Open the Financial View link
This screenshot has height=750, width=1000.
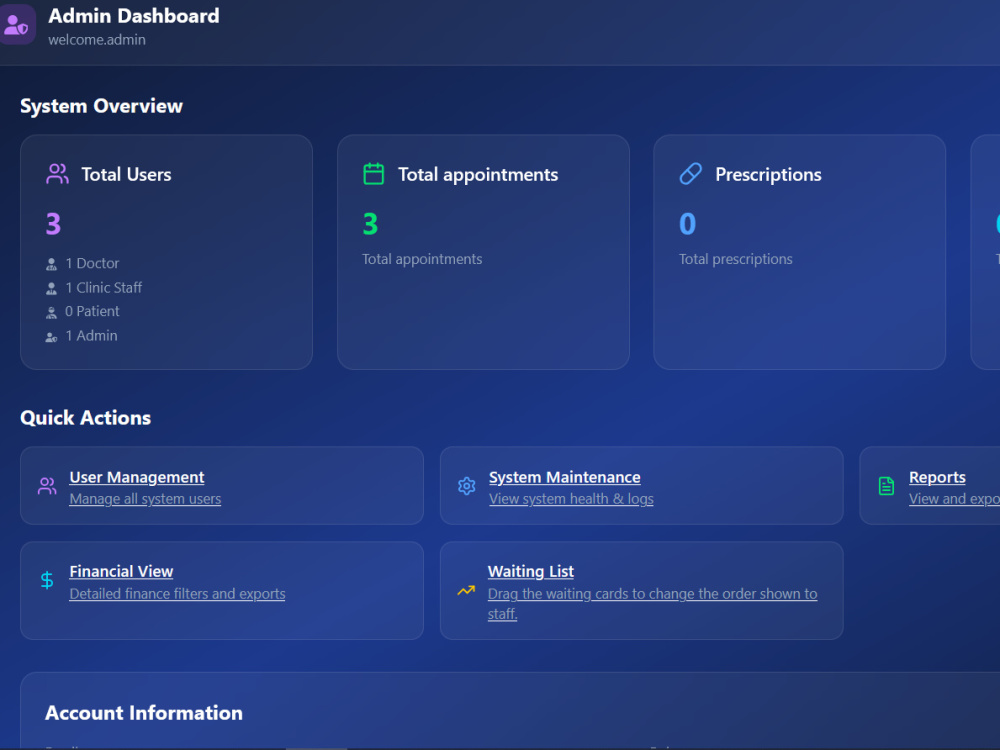click(121, 571)
